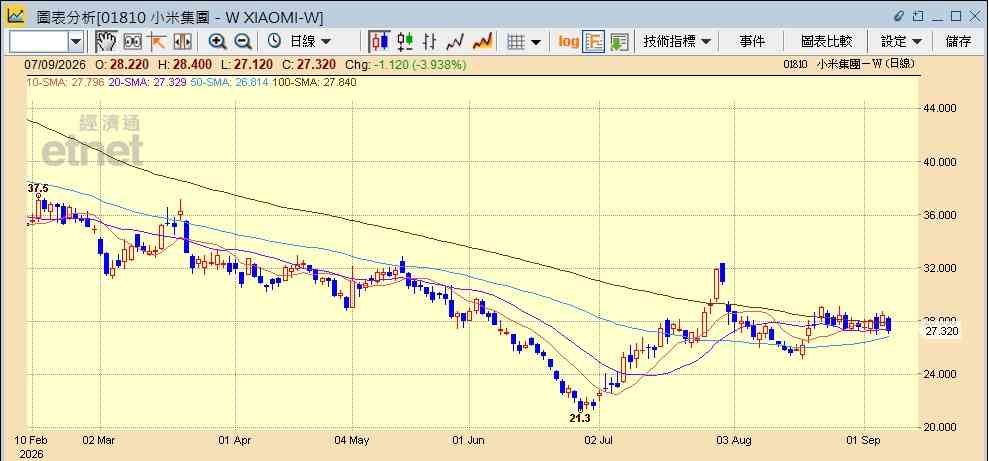The height and width of the screenshot is (461, 989).
Task: Click the 02 Jul date axis label
Action: [599, 439]
